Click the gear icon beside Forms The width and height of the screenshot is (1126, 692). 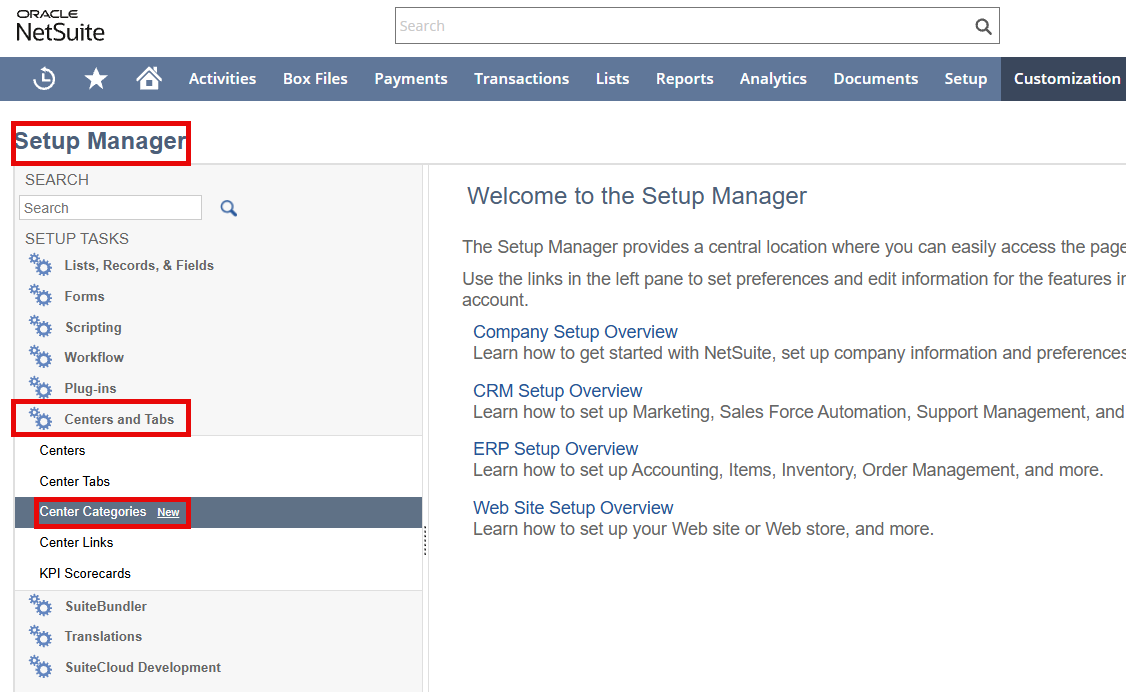pos(40,296)
